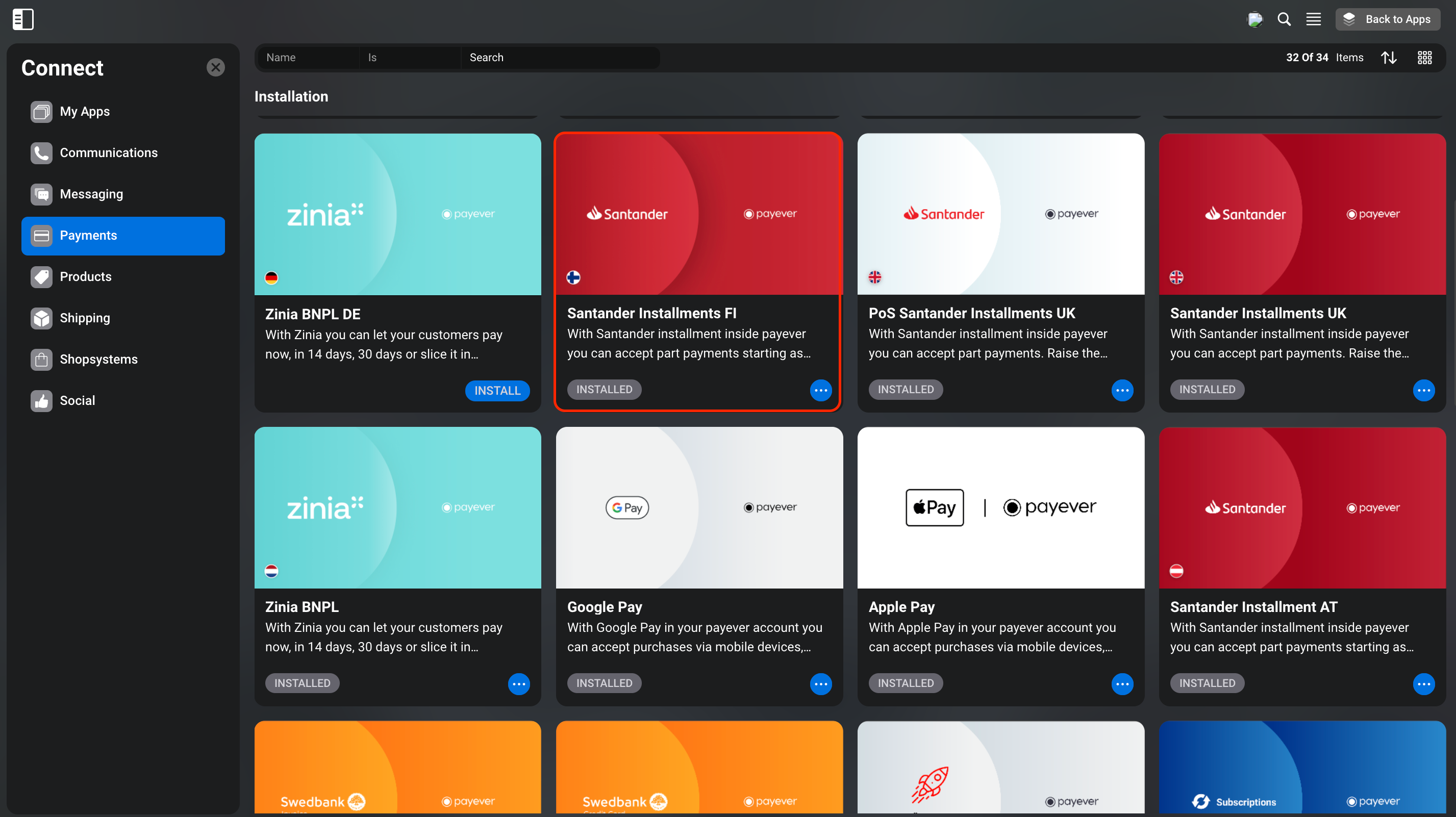The height and width of the screenshot is (817, 1456).
Task: Open options menu for Santander Installments FI
Action: pyautogui.click(x=821, y=391)
